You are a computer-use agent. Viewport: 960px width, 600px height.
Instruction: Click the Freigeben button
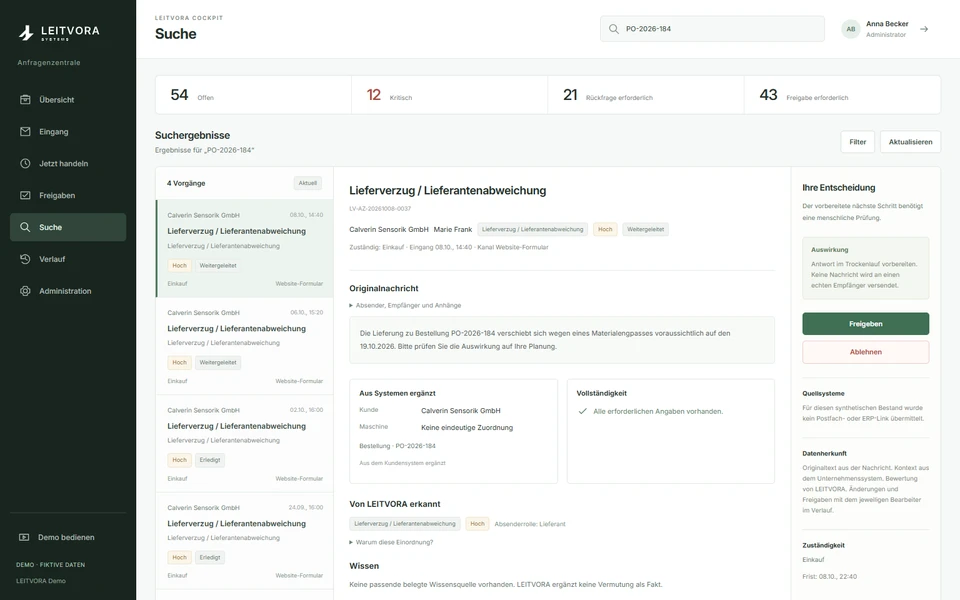866,324
